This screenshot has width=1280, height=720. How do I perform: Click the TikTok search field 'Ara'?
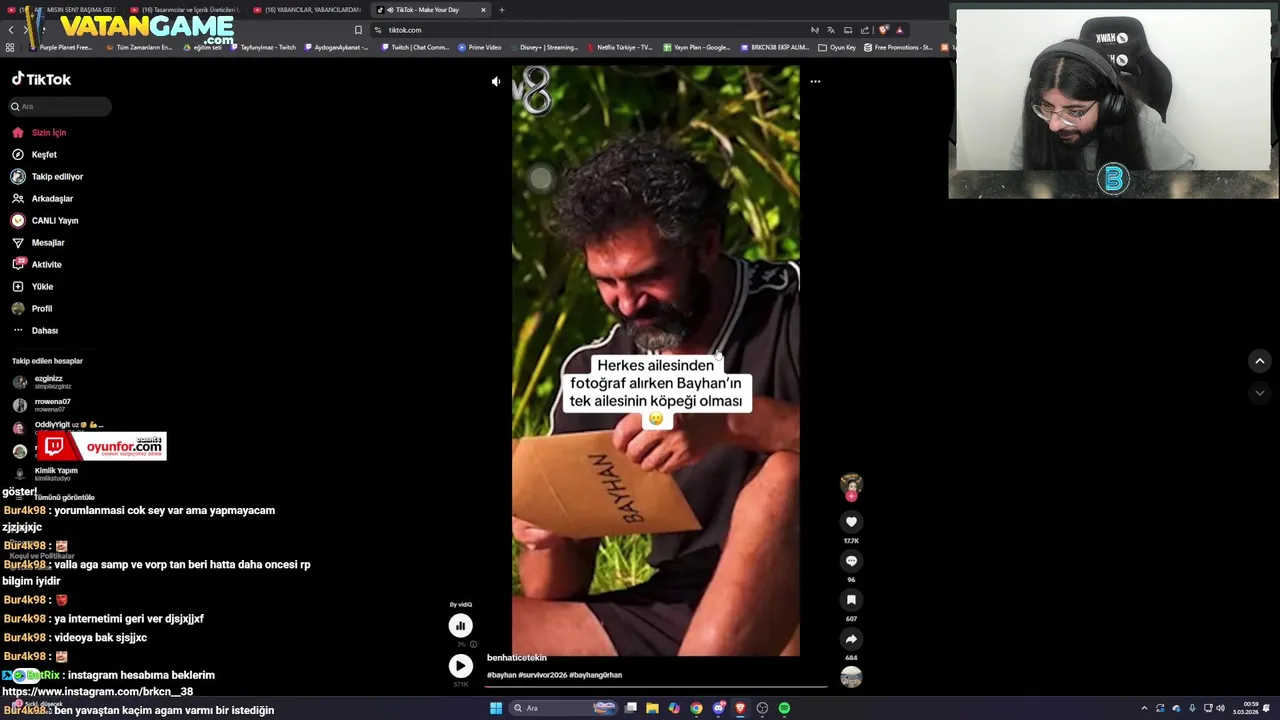(x=60, y=106)
